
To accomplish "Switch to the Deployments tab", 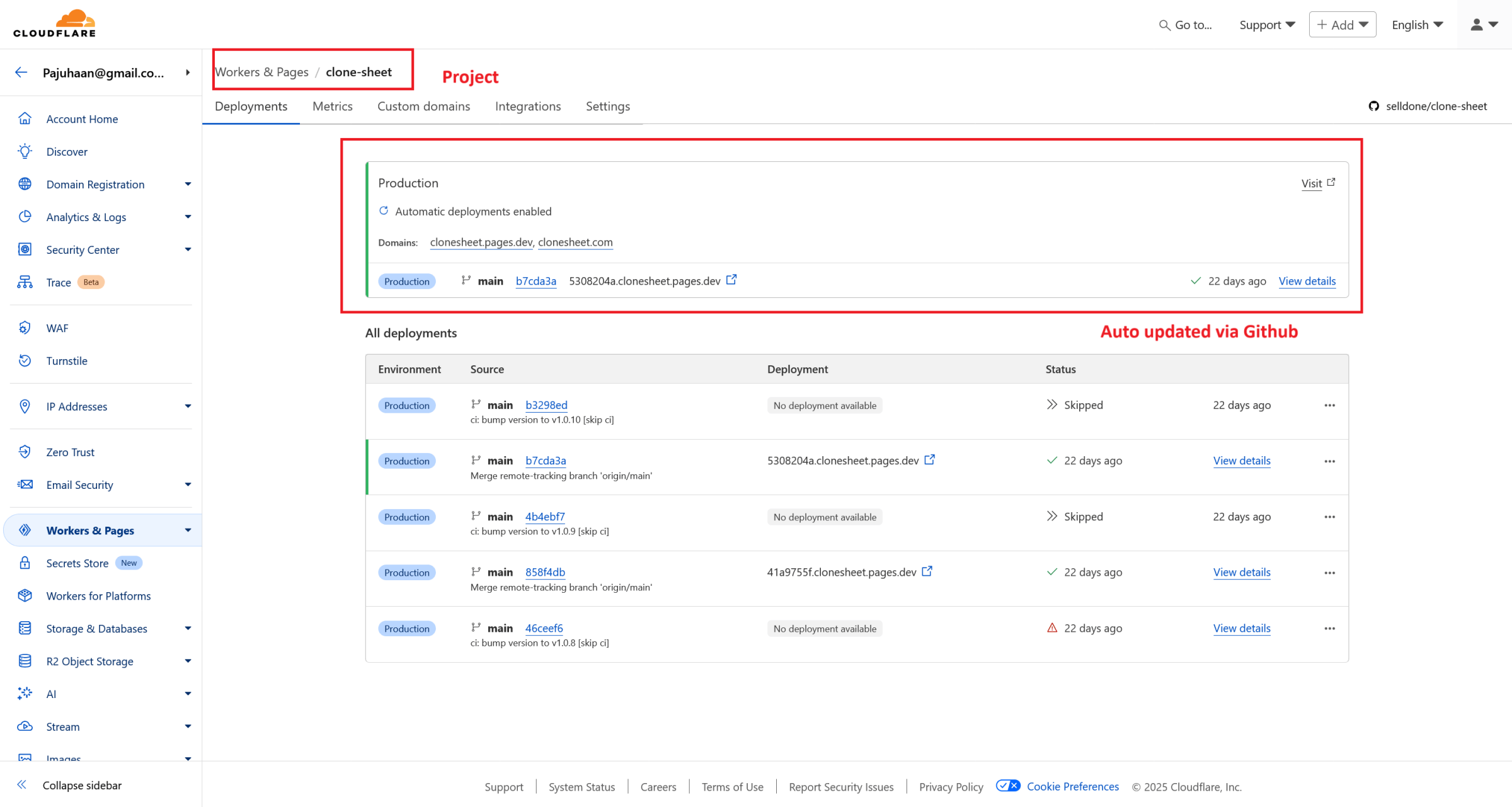I will tap(251, 106).
